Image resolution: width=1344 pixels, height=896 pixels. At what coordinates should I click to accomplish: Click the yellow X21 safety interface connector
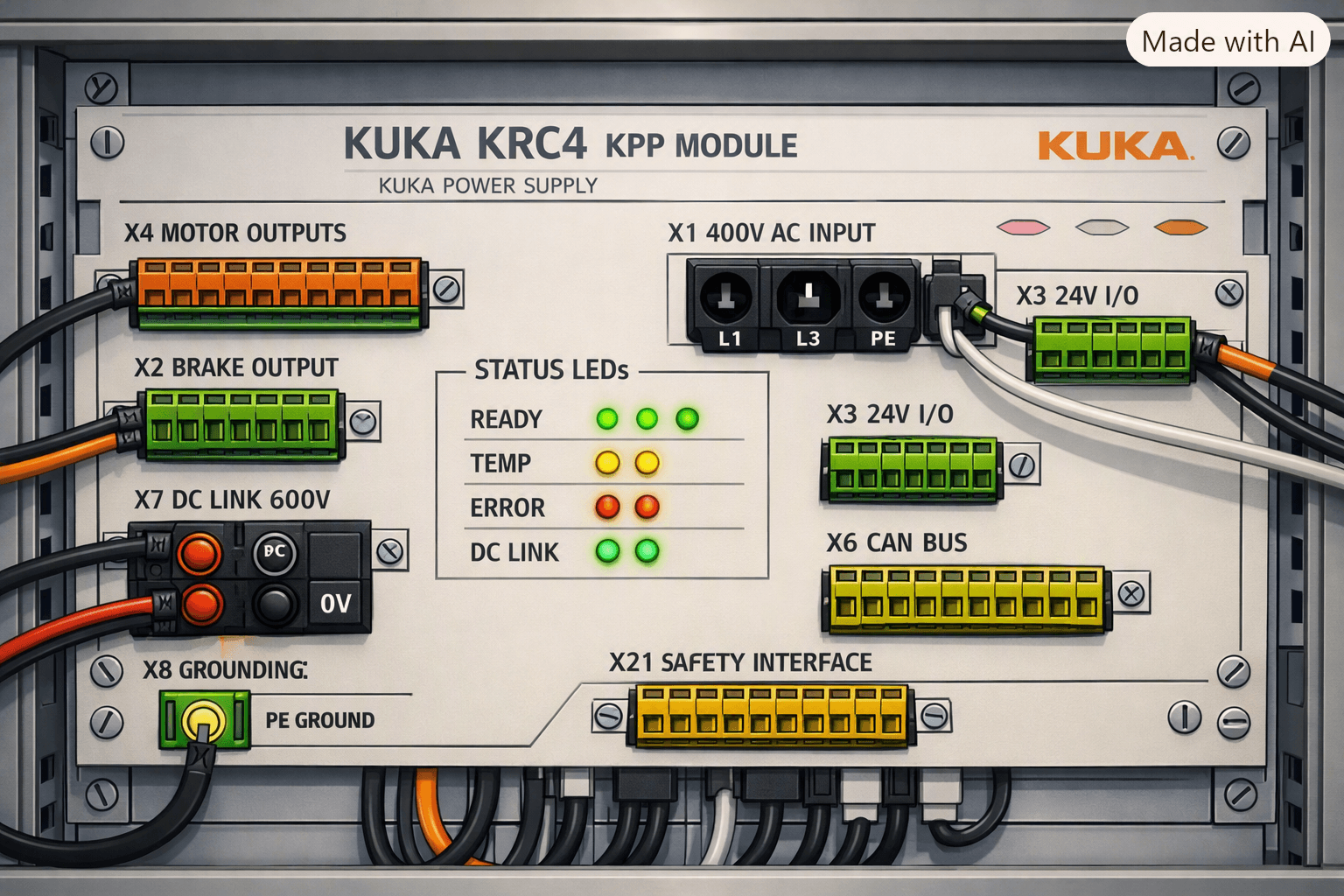point(770,716)
